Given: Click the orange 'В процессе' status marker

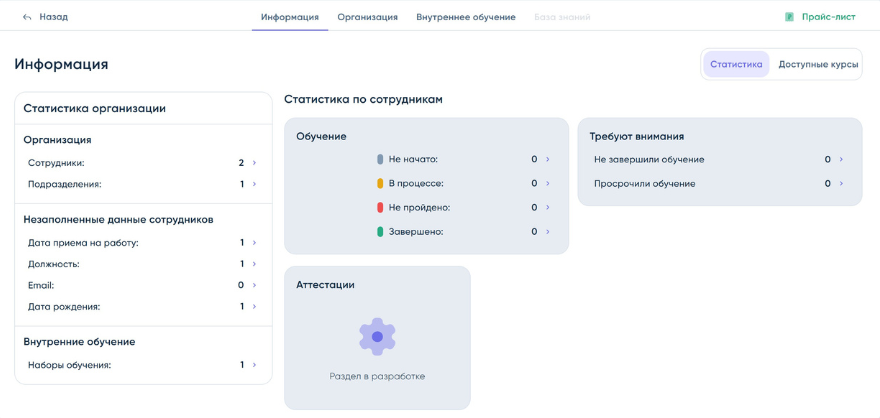Looking at the screenshot, I should (380, 184).
